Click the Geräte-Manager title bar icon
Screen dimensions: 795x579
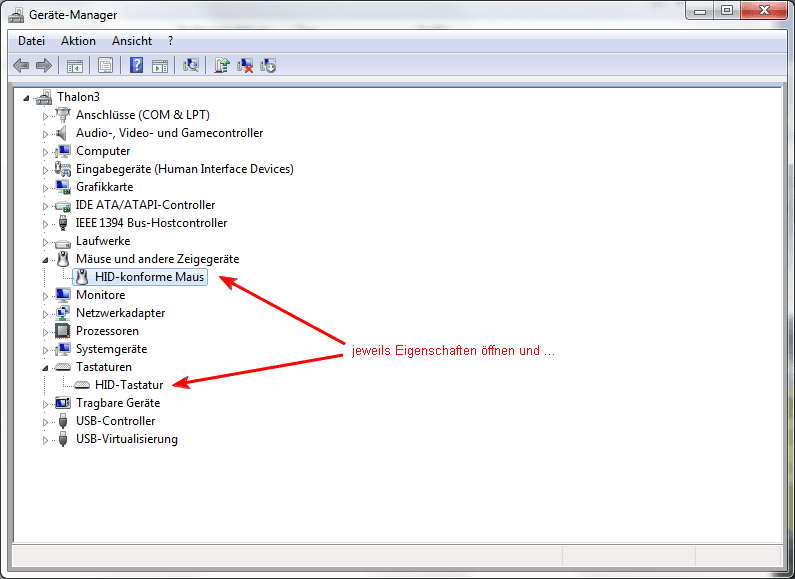click(x=17, y=15)
